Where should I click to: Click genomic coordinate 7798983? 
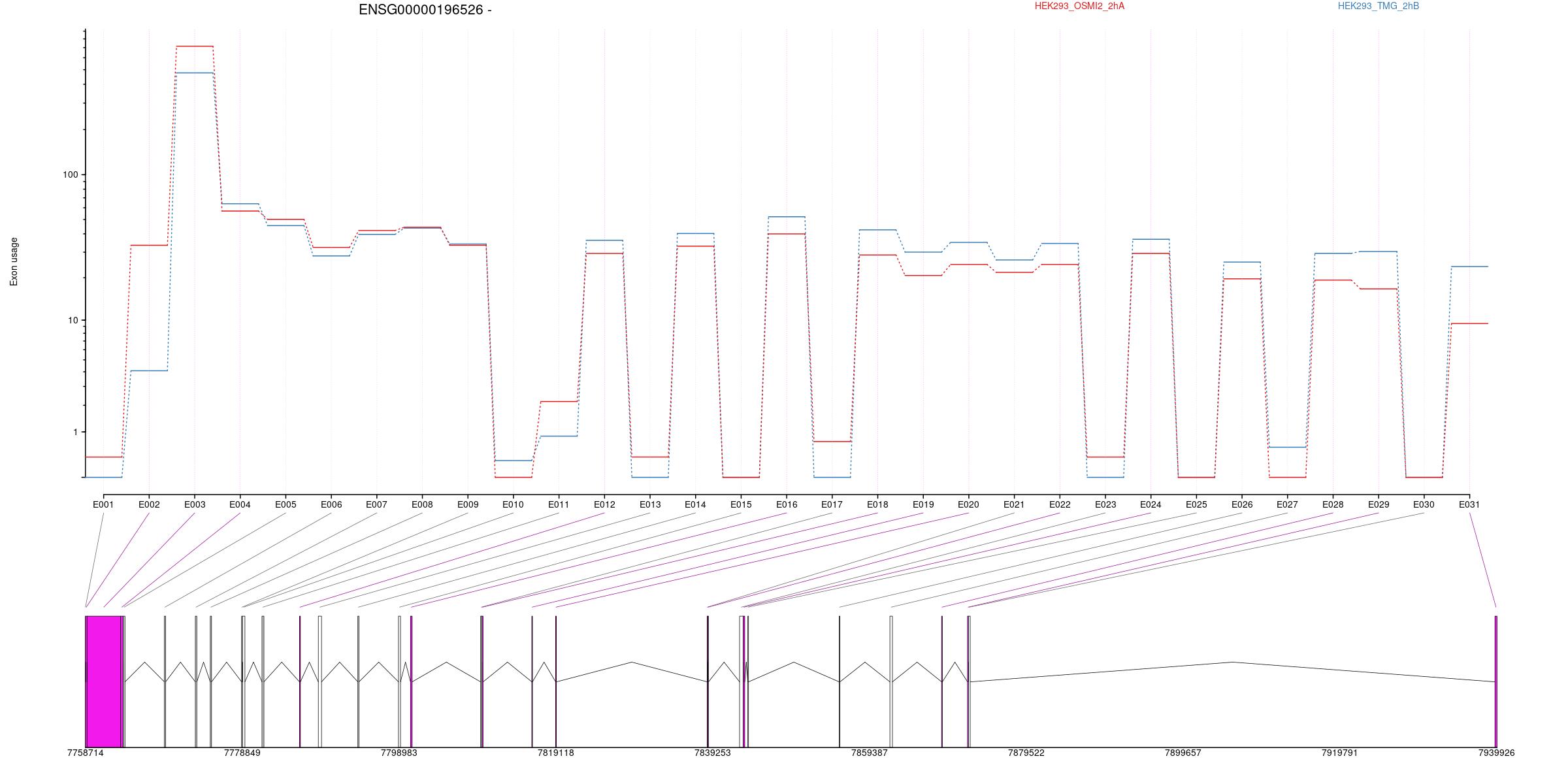[x=399, y=753]
